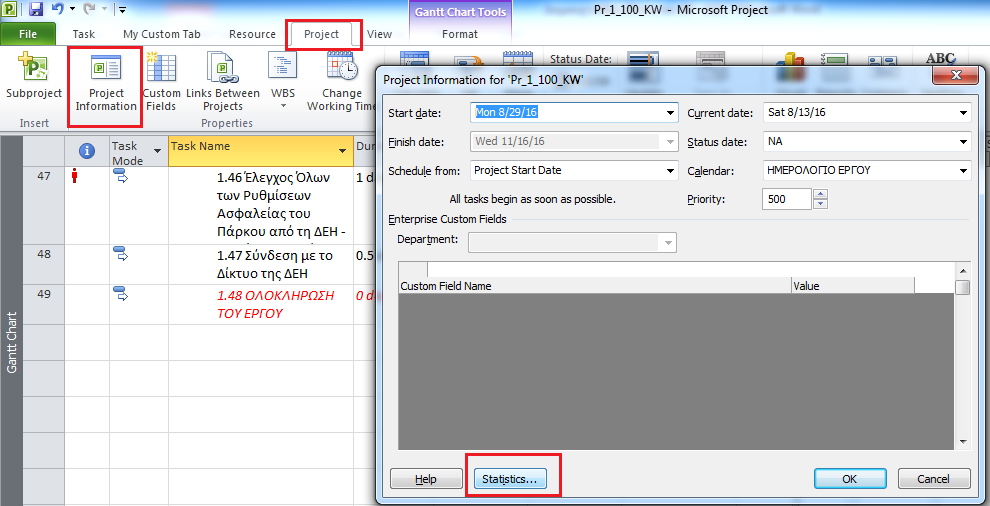Viewport: 990px width, 506px height.
Task: Open the Schedule from combo box
Action: pos(574,170)
